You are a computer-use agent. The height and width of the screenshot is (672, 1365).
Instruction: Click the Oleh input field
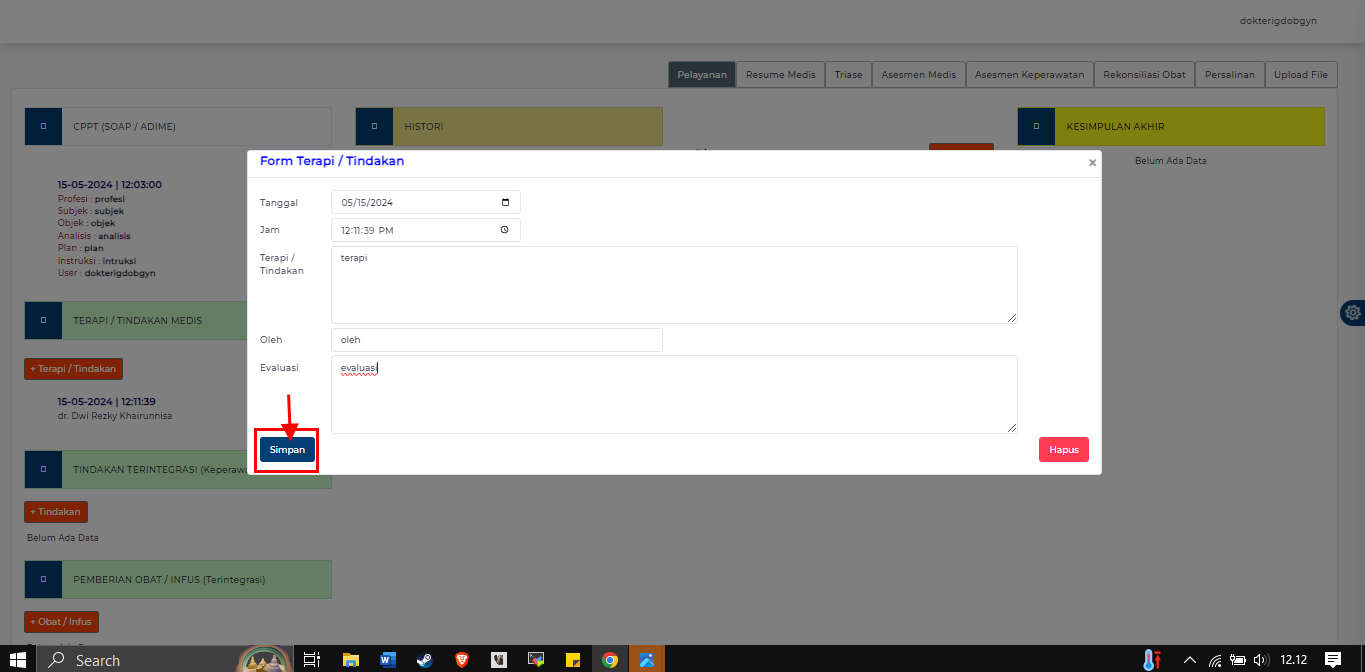coord(496,340)
